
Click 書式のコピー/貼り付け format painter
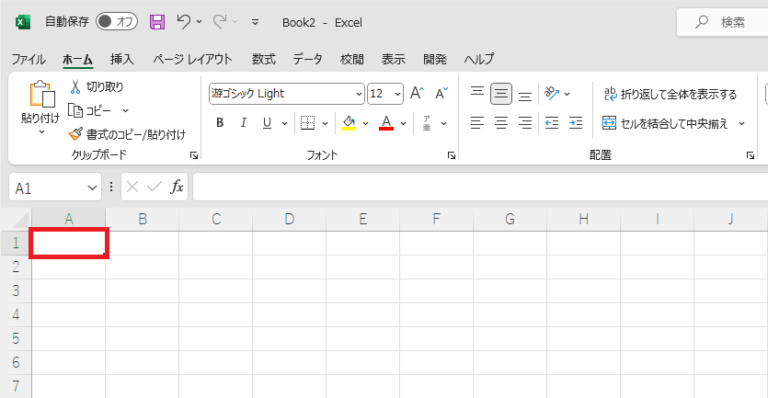point(127,134)
